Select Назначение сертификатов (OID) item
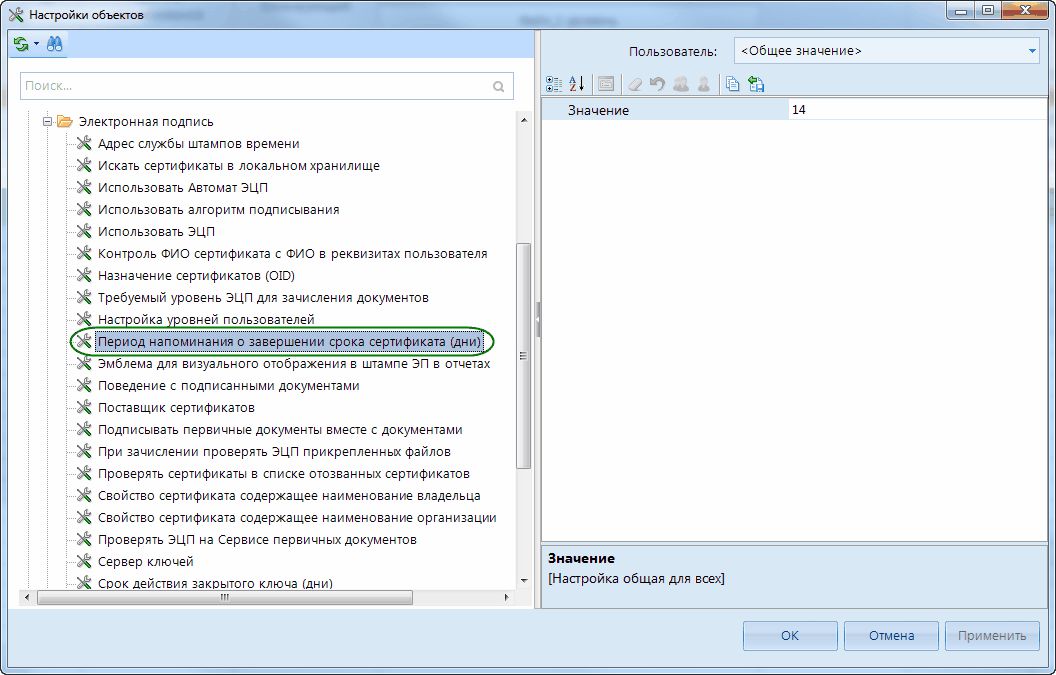Viewport: 1056px width, 675px height. click(x=196, y=276)
